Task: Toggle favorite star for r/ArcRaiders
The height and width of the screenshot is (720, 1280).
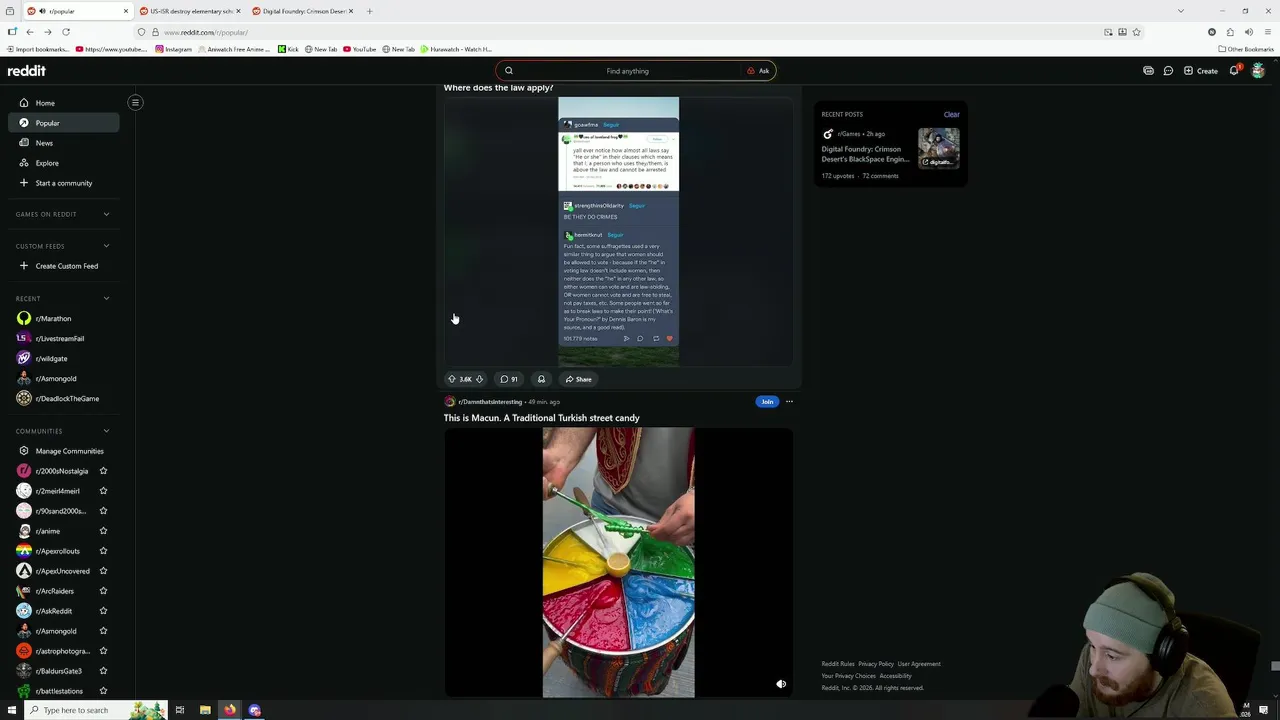Action: [103, 591]
